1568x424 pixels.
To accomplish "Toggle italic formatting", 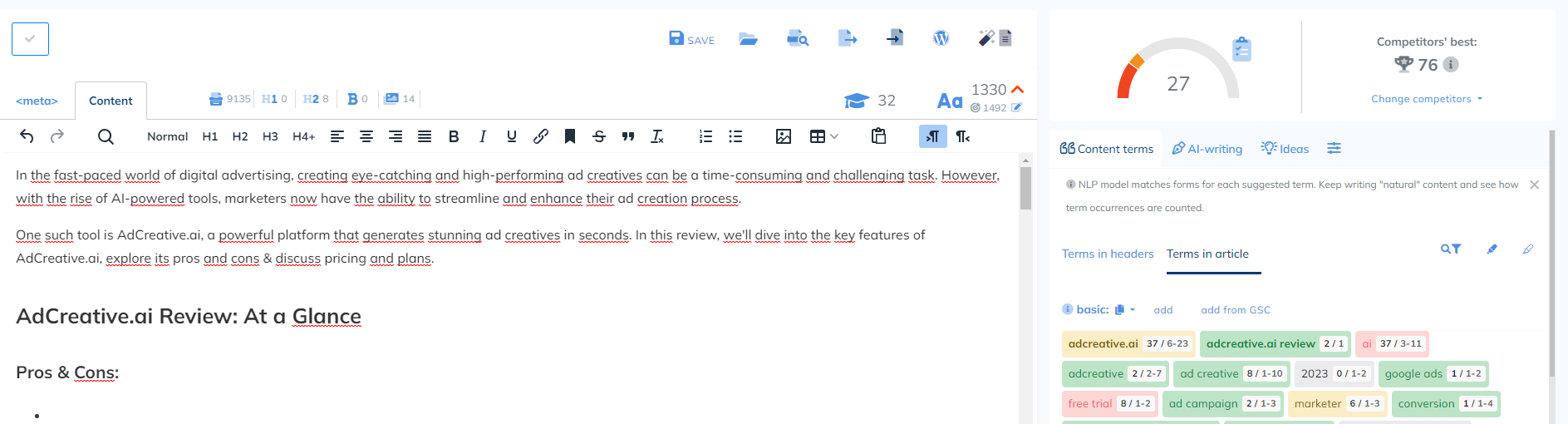I will click(483, 136).
